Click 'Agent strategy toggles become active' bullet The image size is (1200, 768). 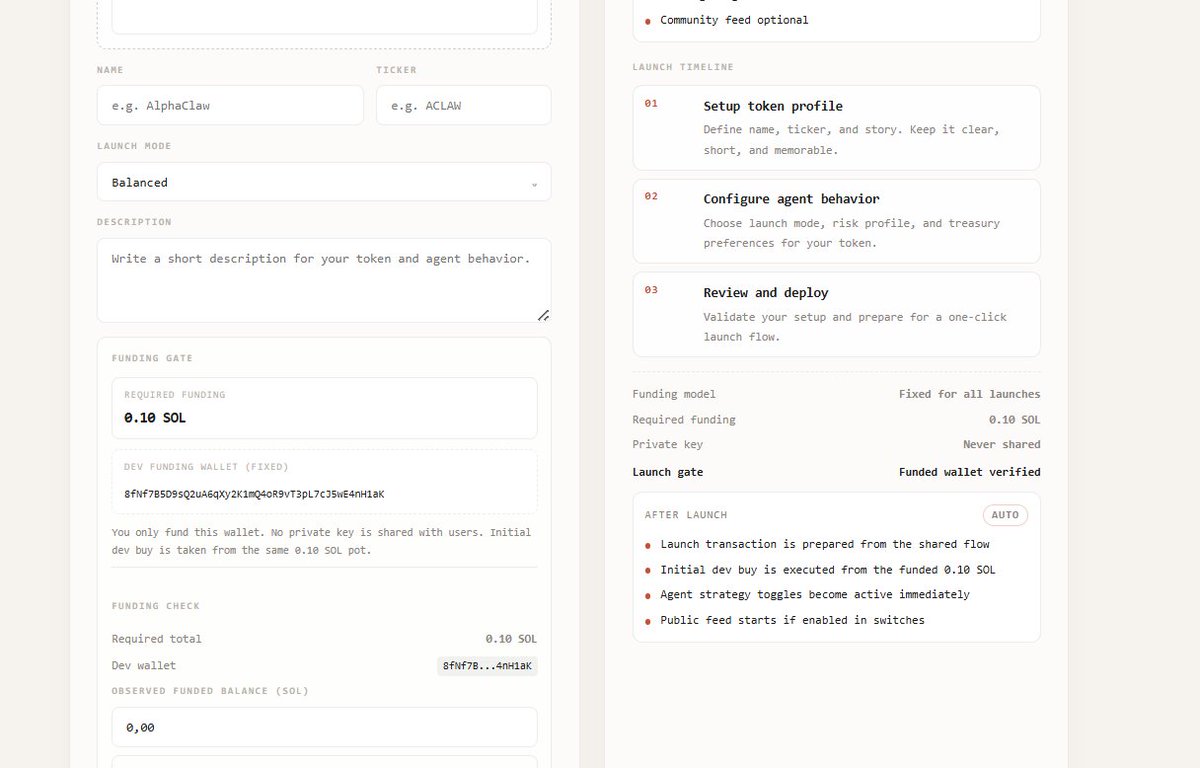[x=815, y=594]
